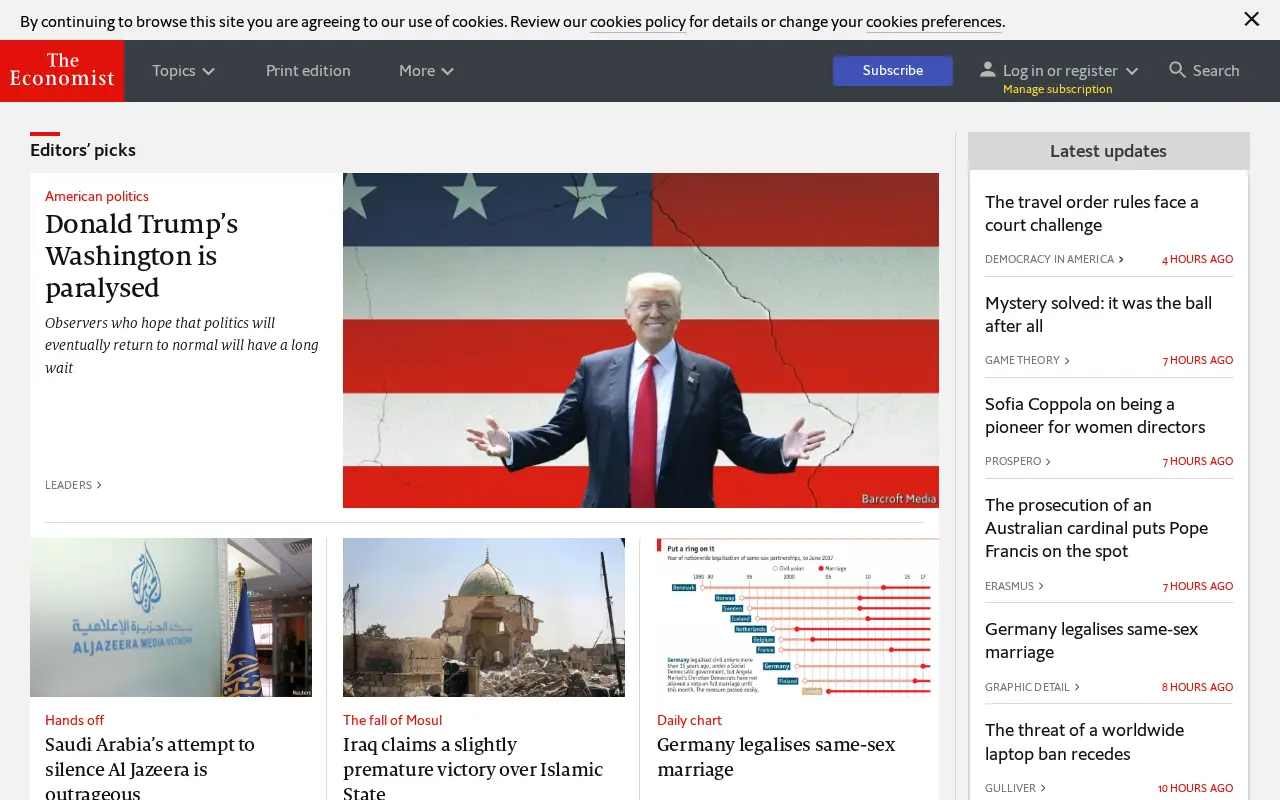
Task: Click the Subscribe button
Action: (x=893, y=70)
